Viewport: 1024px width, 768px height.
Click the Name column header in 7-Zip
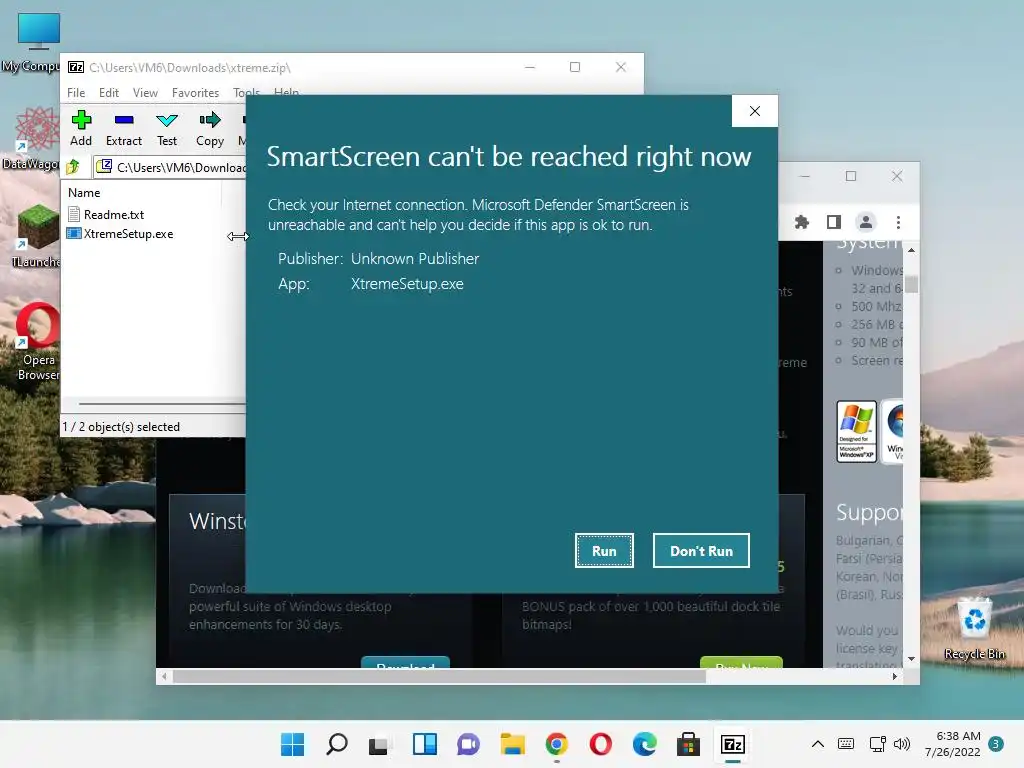coord(84,193)
